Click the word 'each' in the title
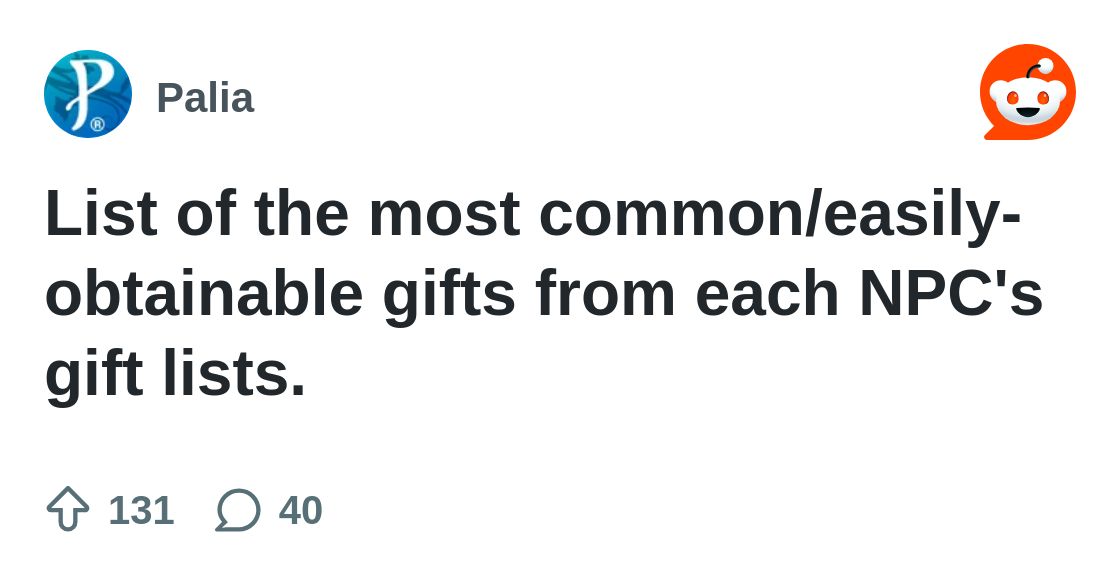This screenshot has width=1120, height=584. point(766,293)
